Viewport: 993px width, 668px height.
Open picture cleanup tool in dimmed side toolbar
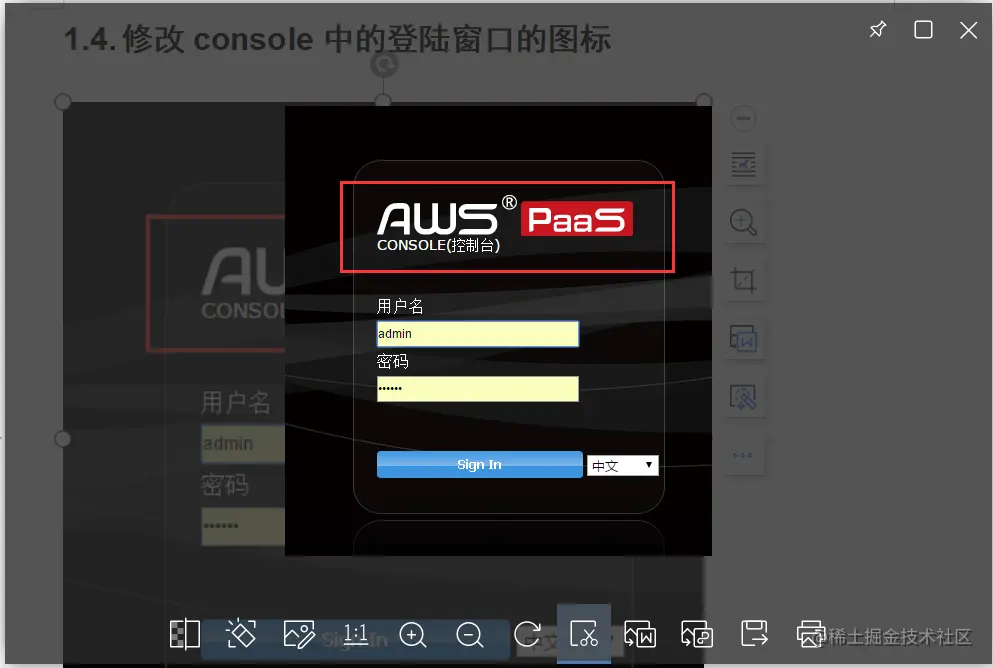coord(743,396)
